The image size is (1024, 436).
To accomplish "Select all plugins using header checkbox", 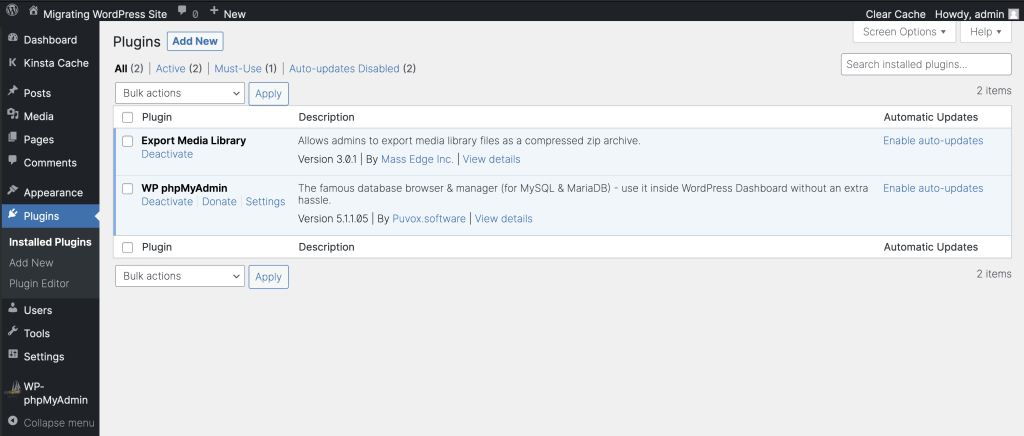I will pos(127,117).
